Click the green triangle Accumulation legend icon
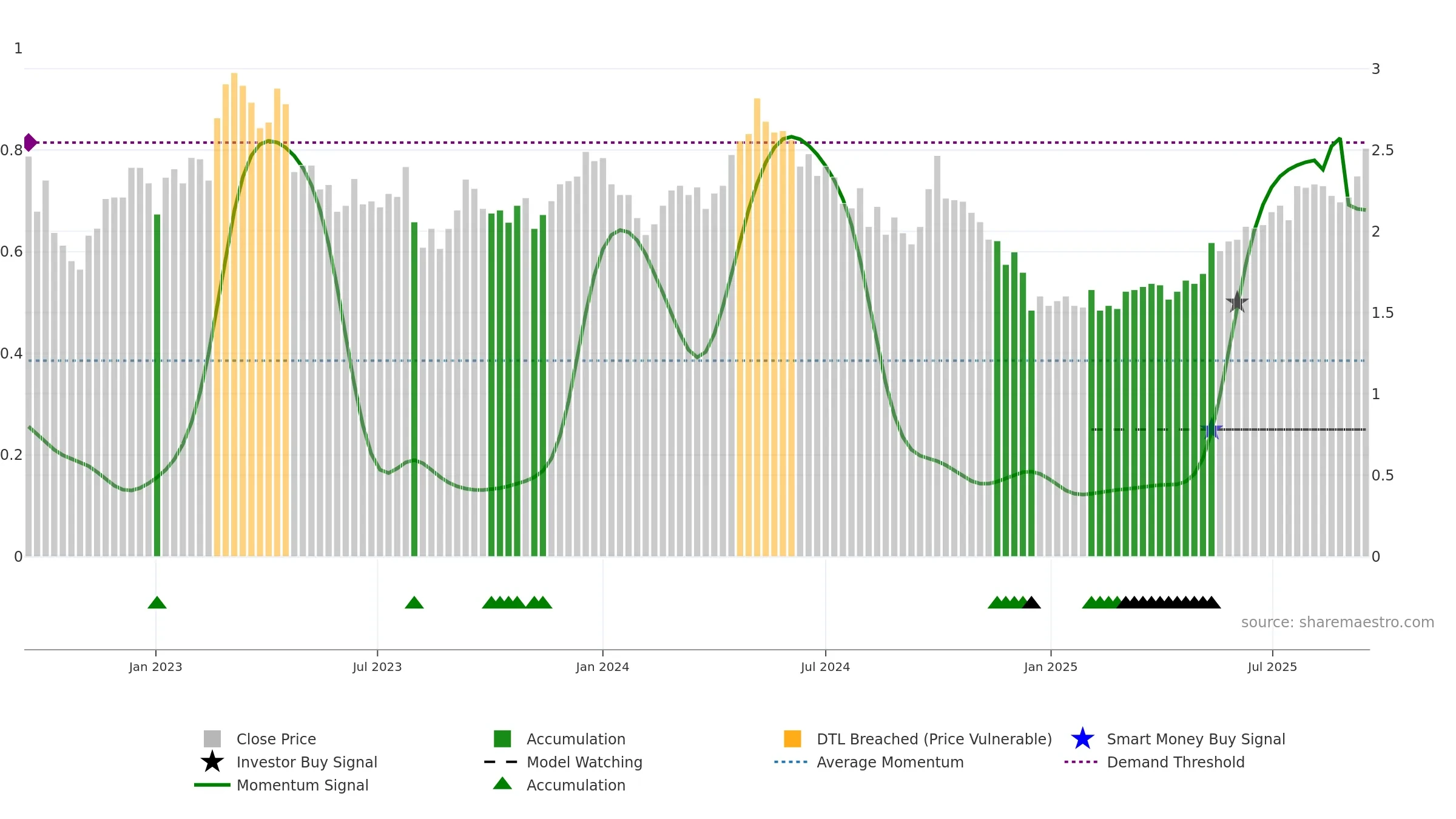 [x=502, y=784]
